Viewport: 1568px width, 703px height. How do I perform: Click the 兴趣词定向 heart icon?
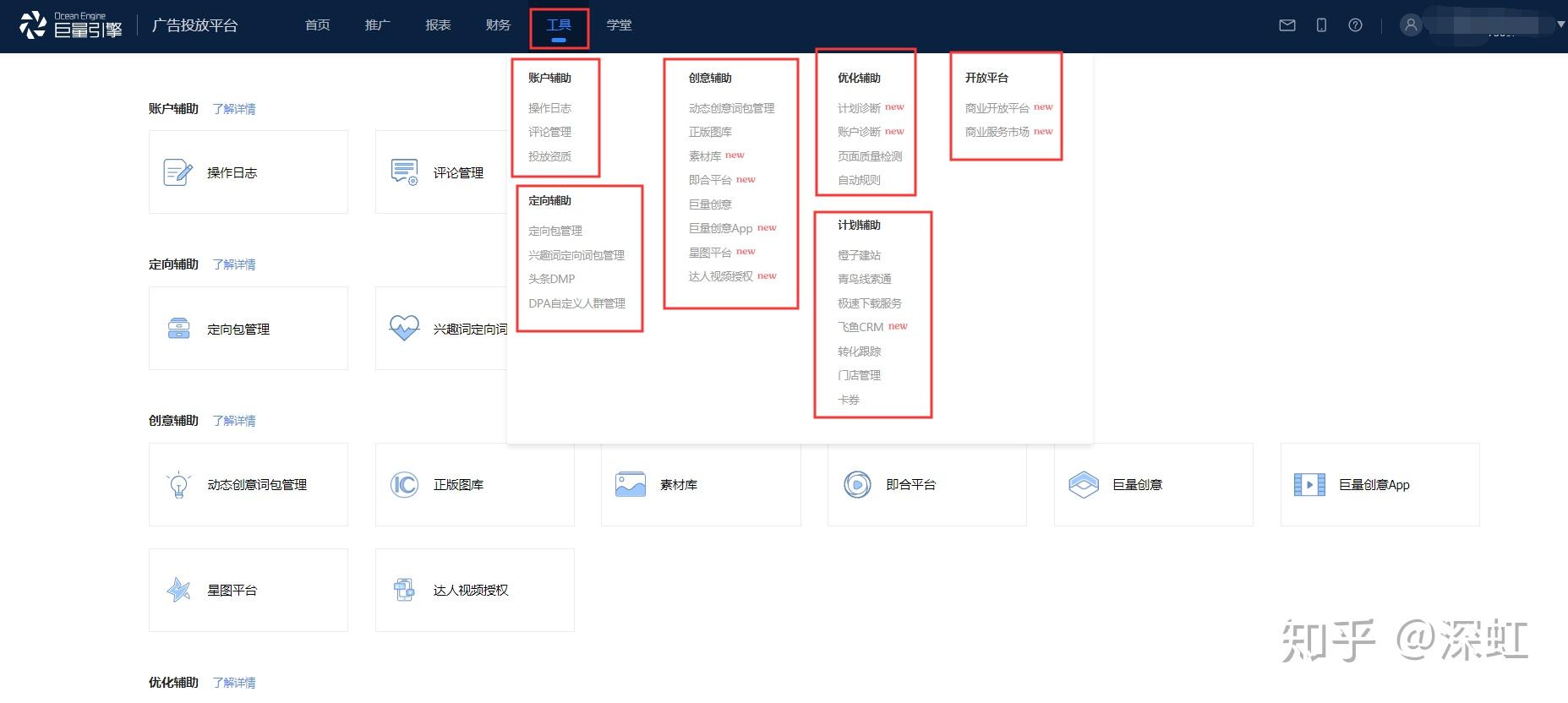point(404,328)
